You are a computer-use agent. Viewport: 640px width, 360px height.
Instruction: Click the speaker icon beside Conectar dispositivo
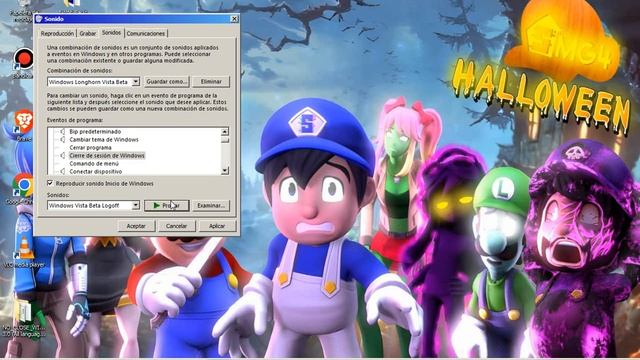pos(62,171)
